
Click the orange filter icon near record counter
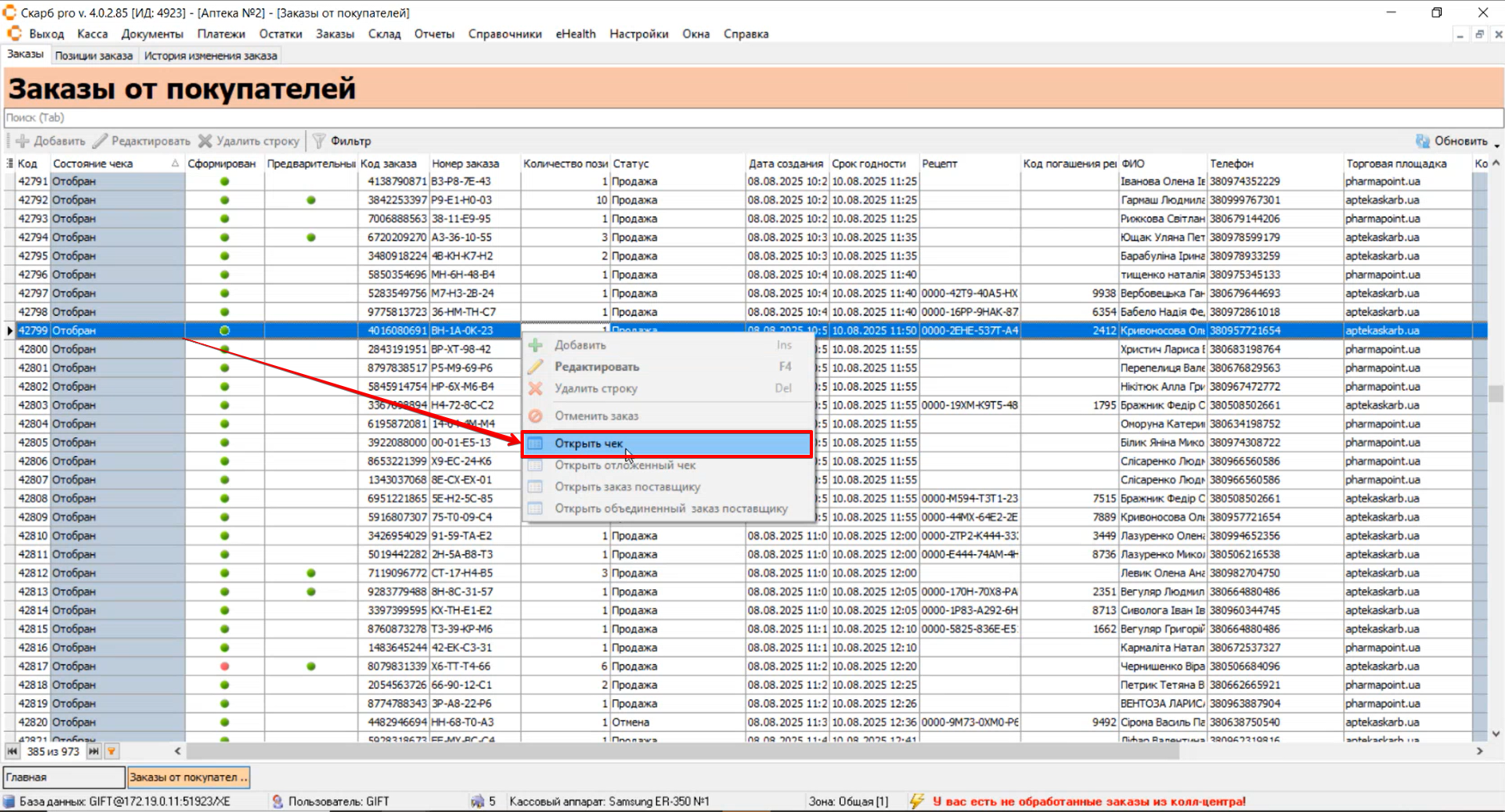(112, 751)
